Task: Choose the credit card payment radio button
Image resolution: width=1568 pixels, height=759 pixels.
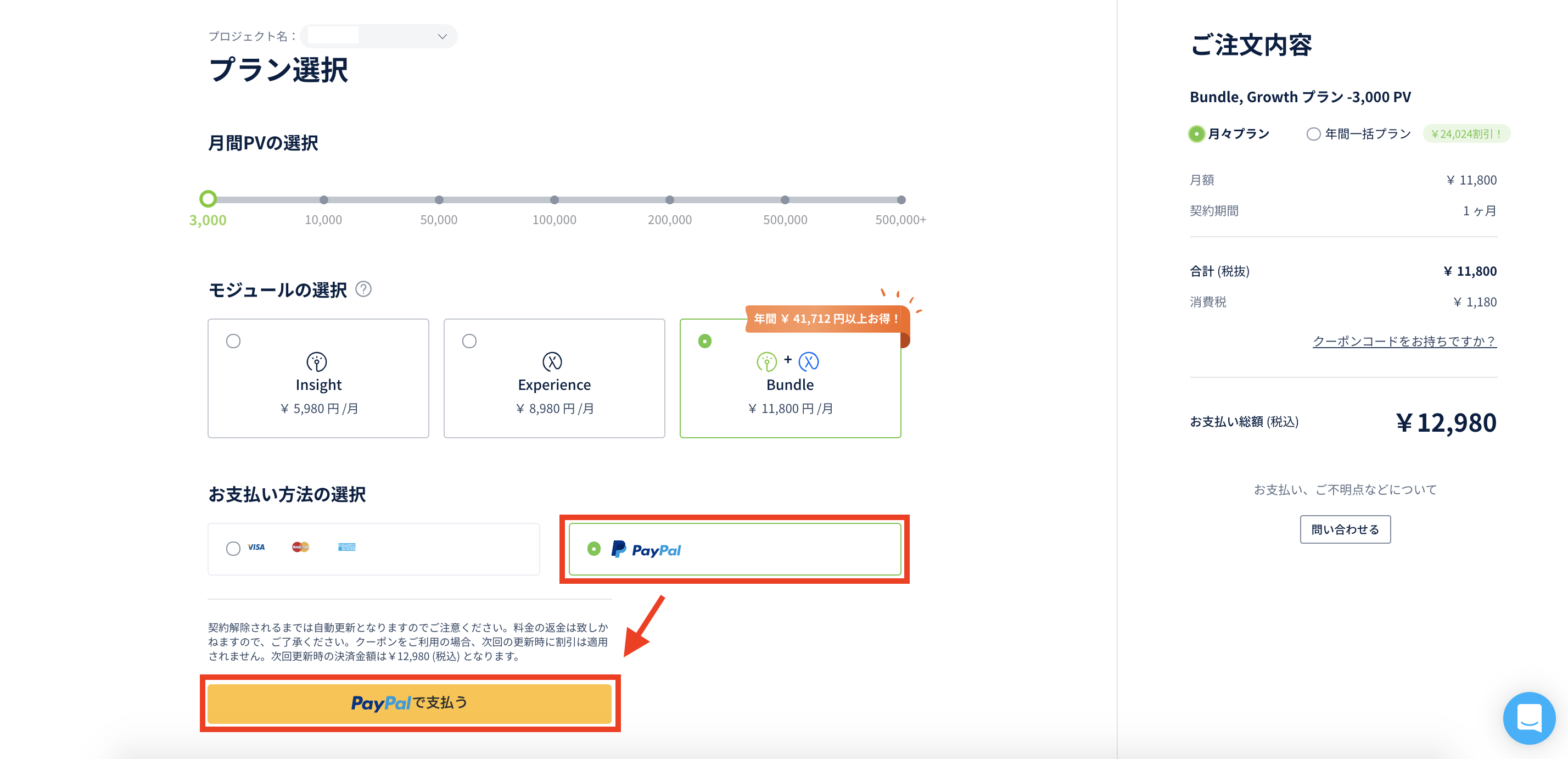Action: point(233,549)
